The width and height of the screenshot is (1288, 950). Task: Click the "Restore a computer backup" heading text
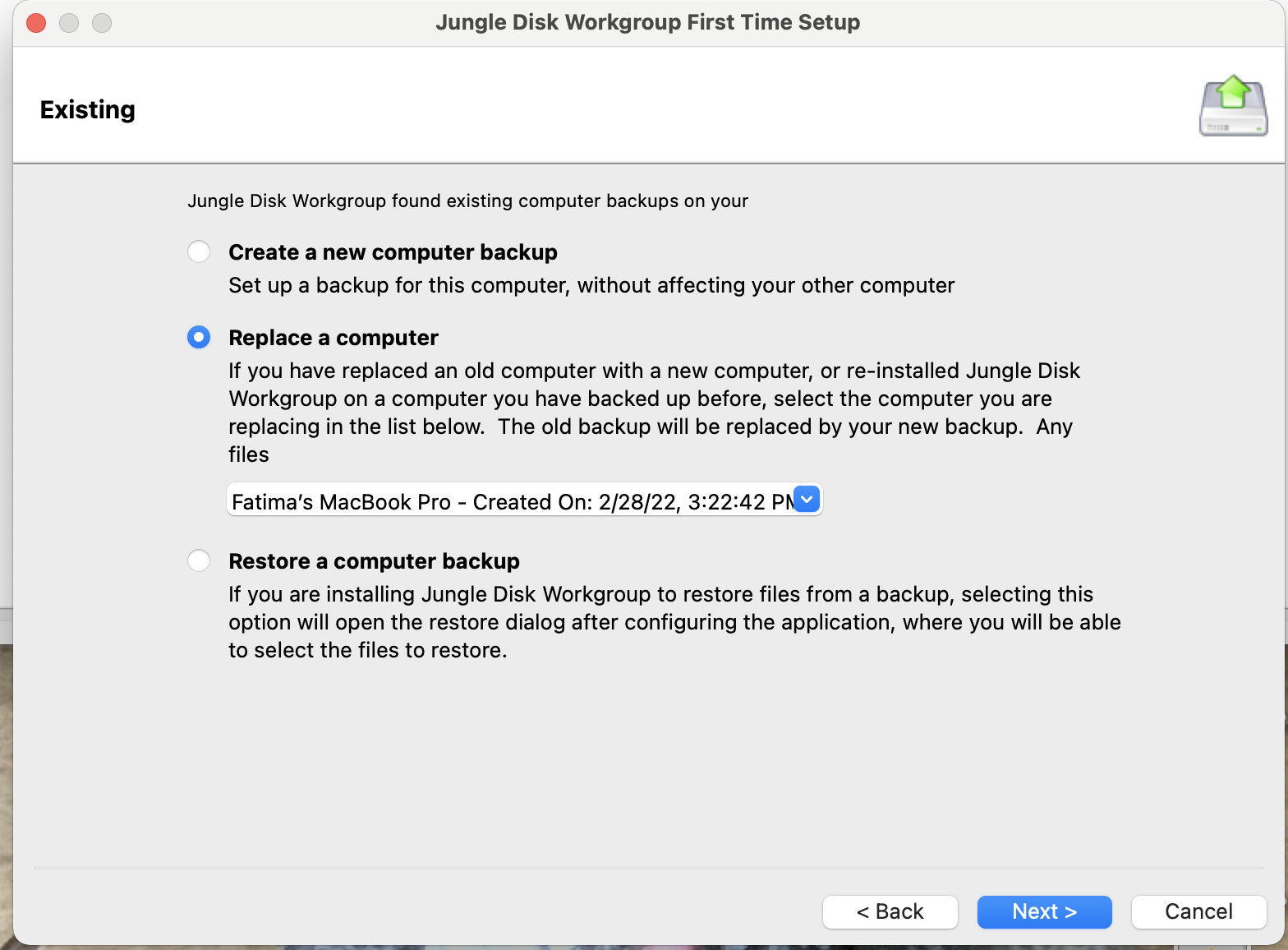(374, 560)
